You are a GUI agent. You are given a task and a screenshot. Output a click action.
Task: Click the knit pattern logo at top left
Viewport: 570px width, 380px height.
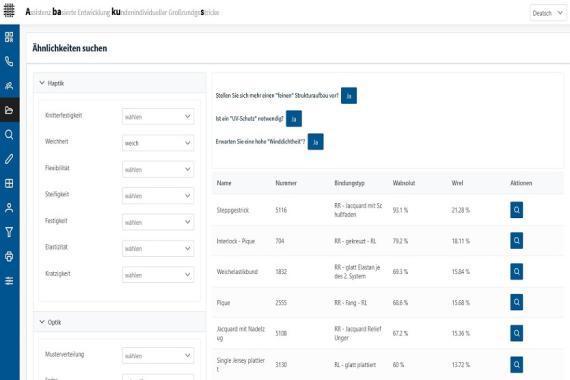coord(9,11)
